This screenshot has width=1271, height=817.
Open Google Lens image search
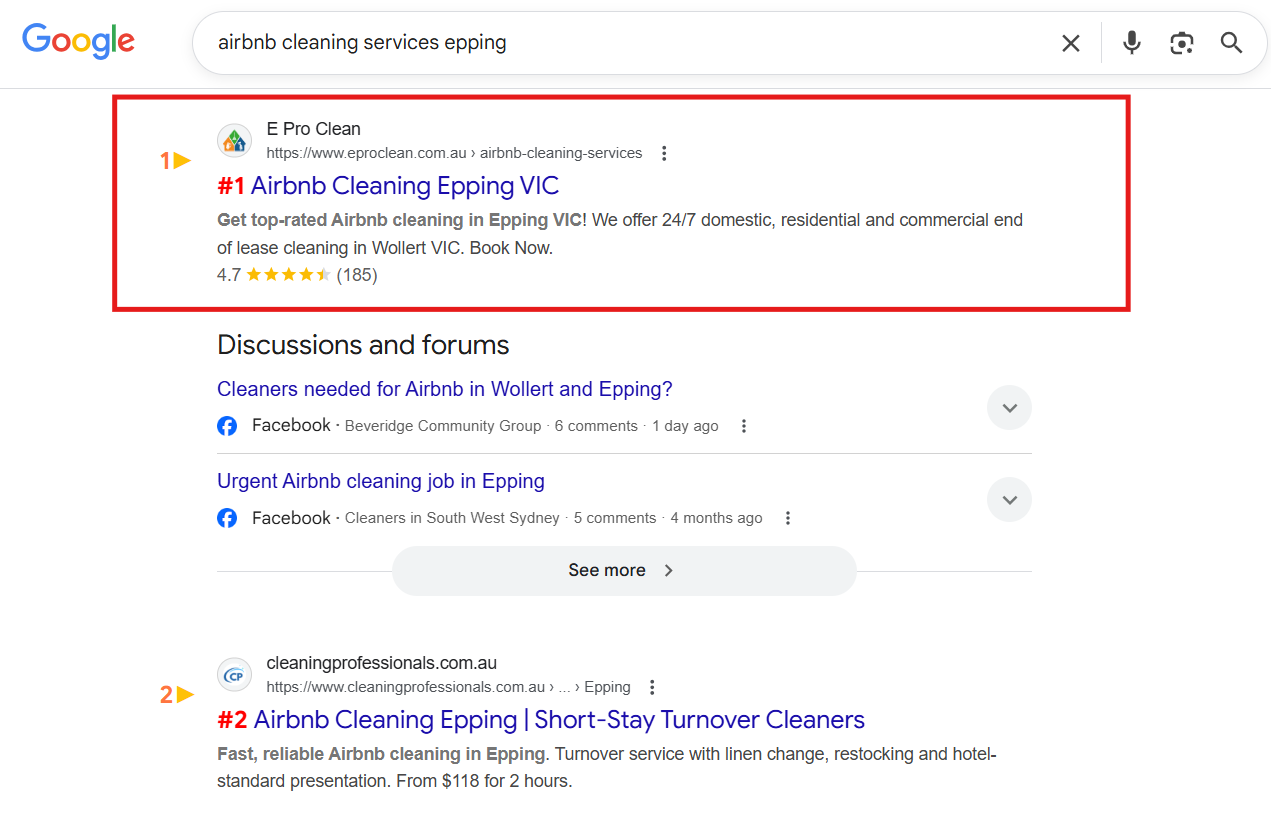pyautogui.click(x=1182, y=43)
